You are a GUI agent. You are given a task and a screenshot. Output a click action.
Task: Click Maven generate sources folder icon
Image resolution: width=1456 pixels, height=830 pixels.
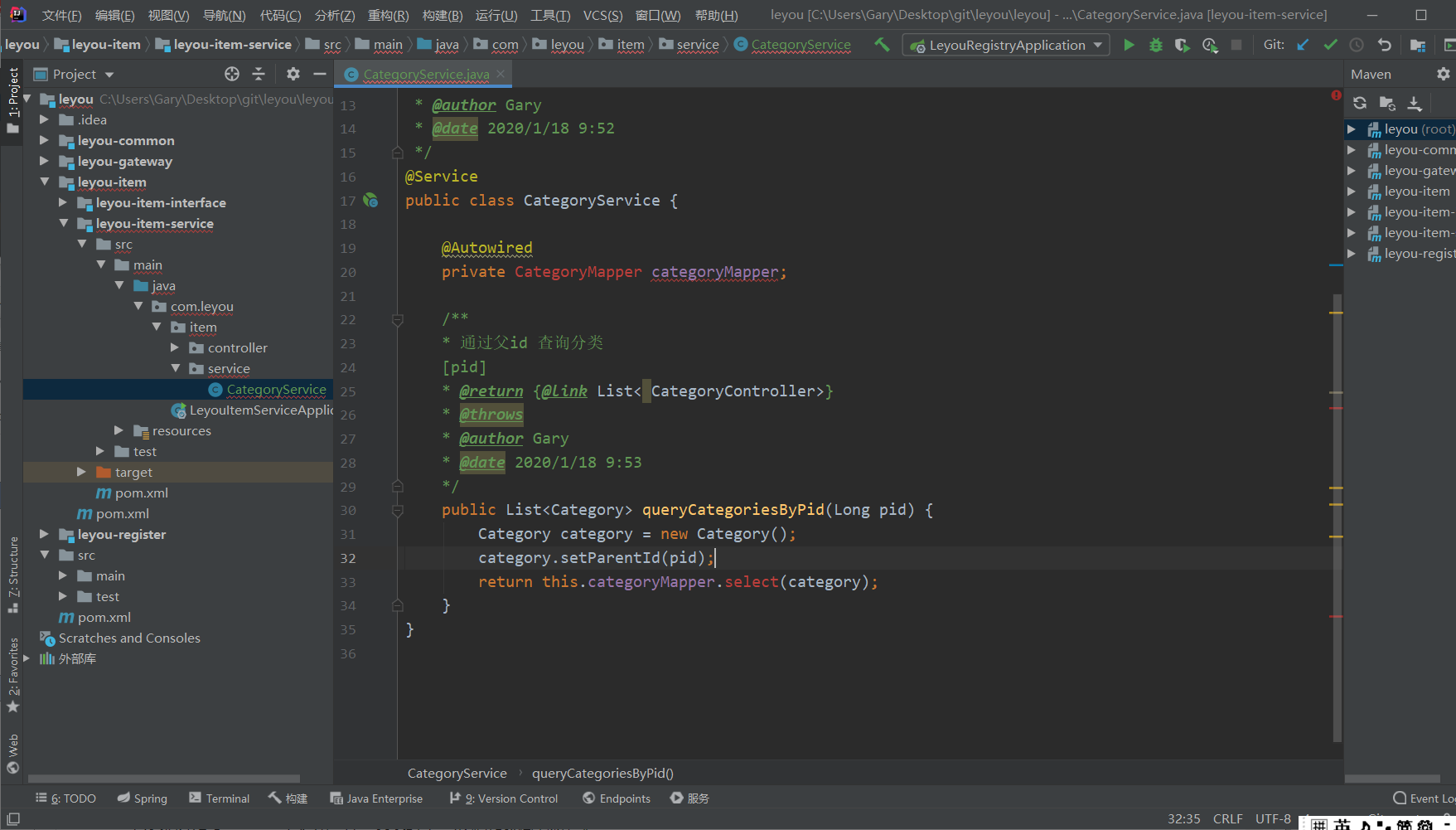[x=1387, y=103]
